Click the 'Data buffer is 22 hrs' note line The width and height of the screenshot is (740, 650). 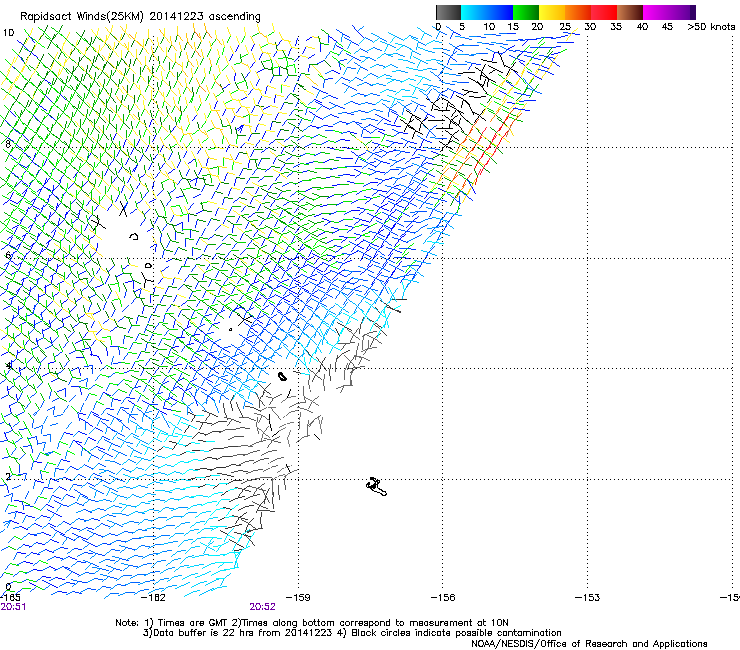(352, 633)
